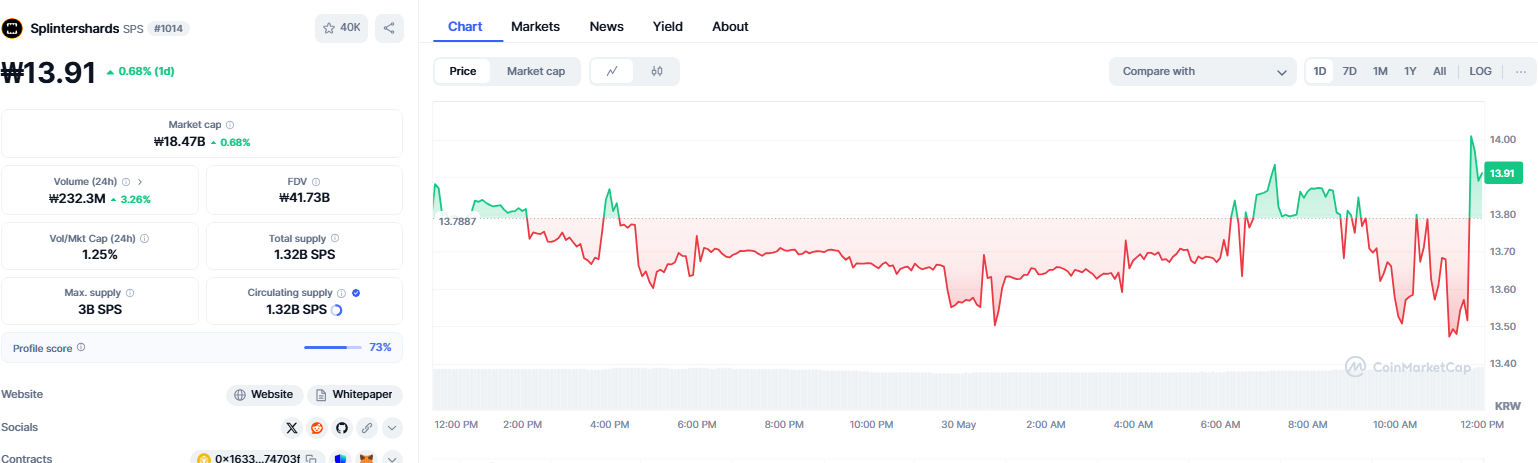The image size is (1538, 463).
Task: Open the X (Twitter) social link
Action: [292, 428]
